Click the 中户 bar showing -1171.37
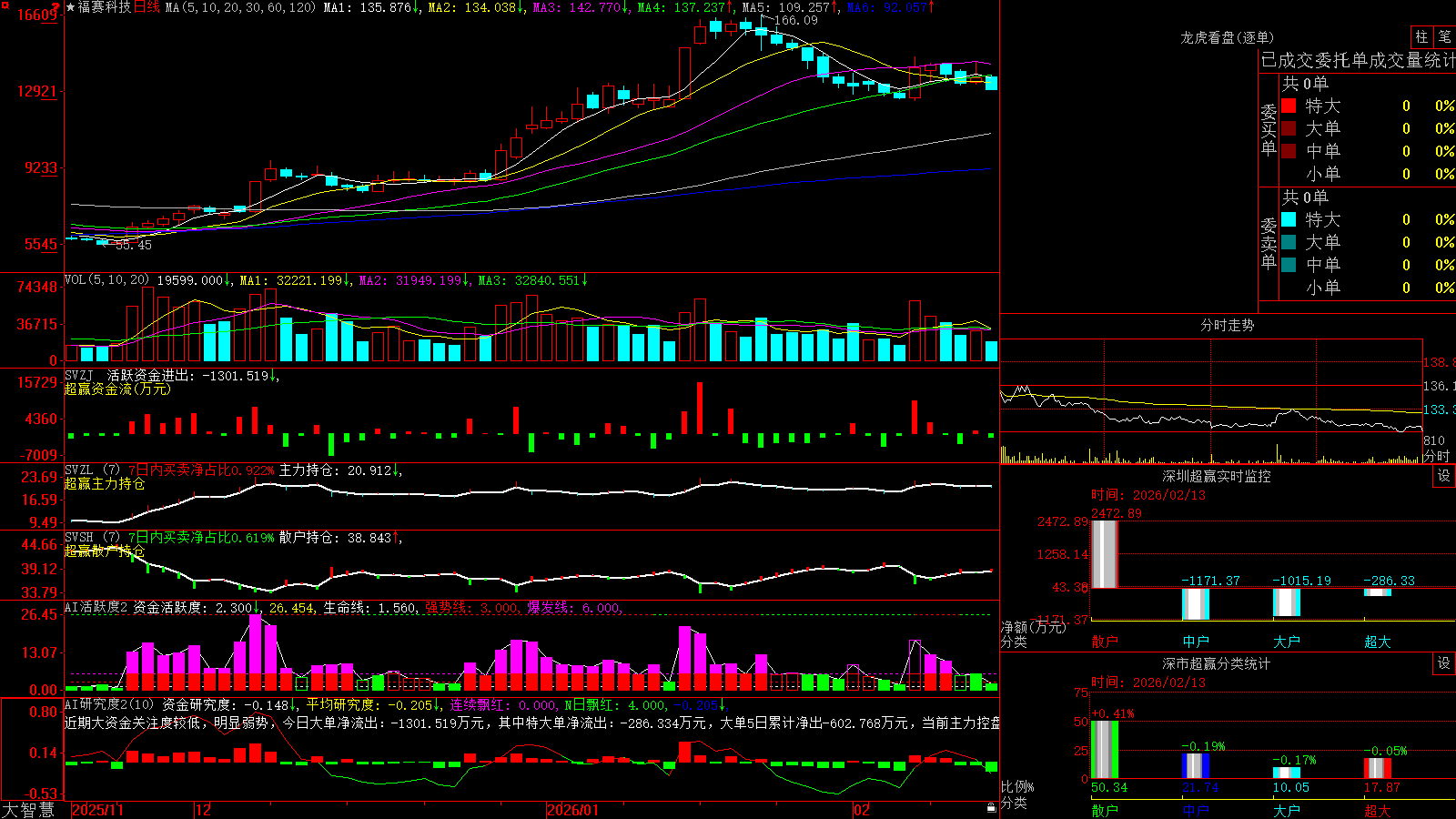 point(1196,604)
